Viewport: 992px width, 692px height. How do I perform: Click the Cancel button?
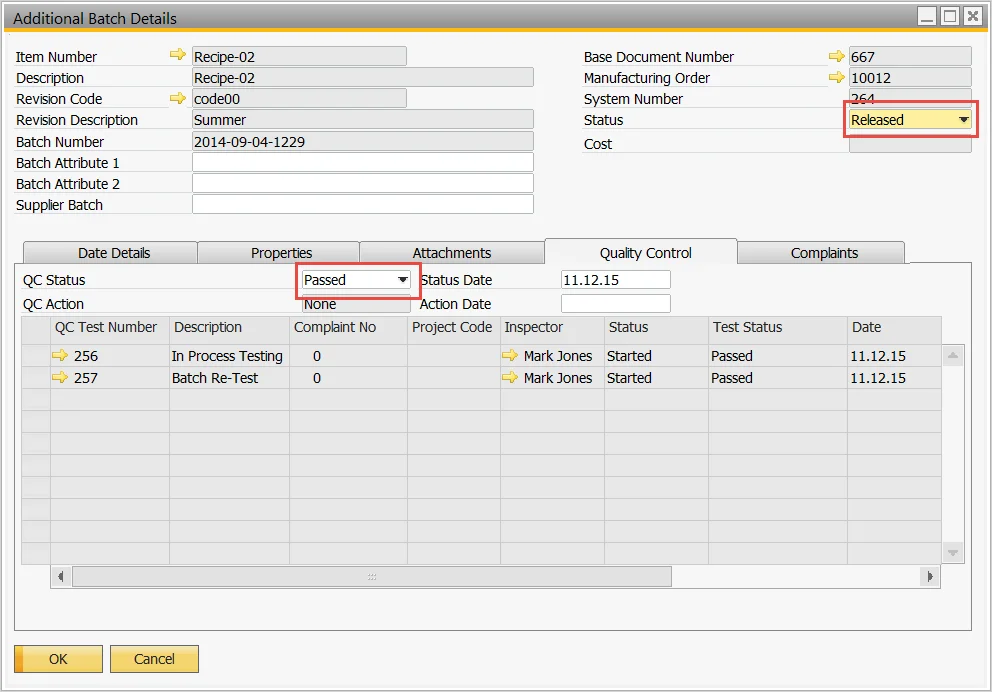pyautogui.click(x=154, y=659)
